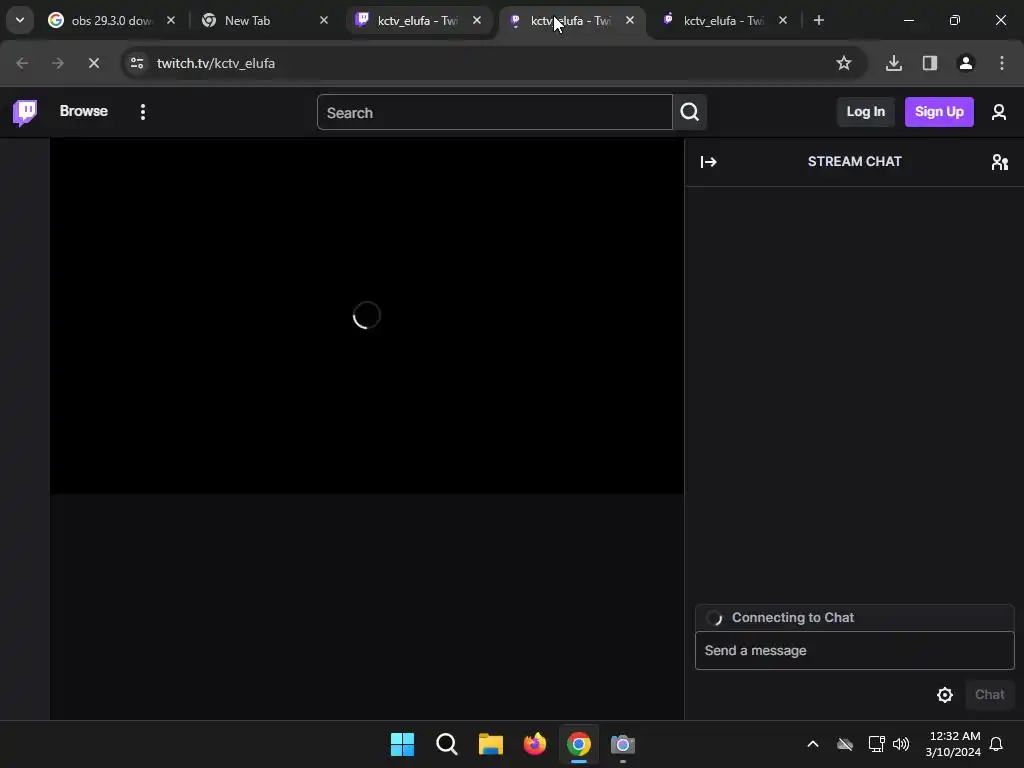Click the cloud sync tray icon

[845, 744]
